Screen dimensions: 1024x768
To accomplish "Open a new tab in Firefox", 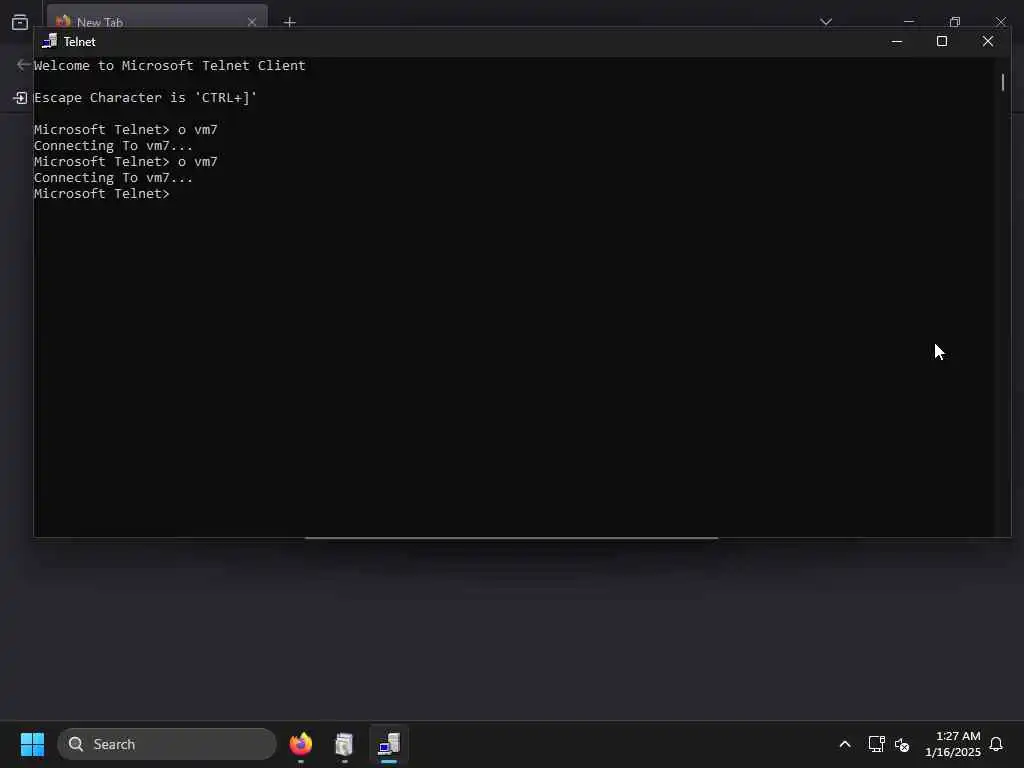I will [290, 22].
